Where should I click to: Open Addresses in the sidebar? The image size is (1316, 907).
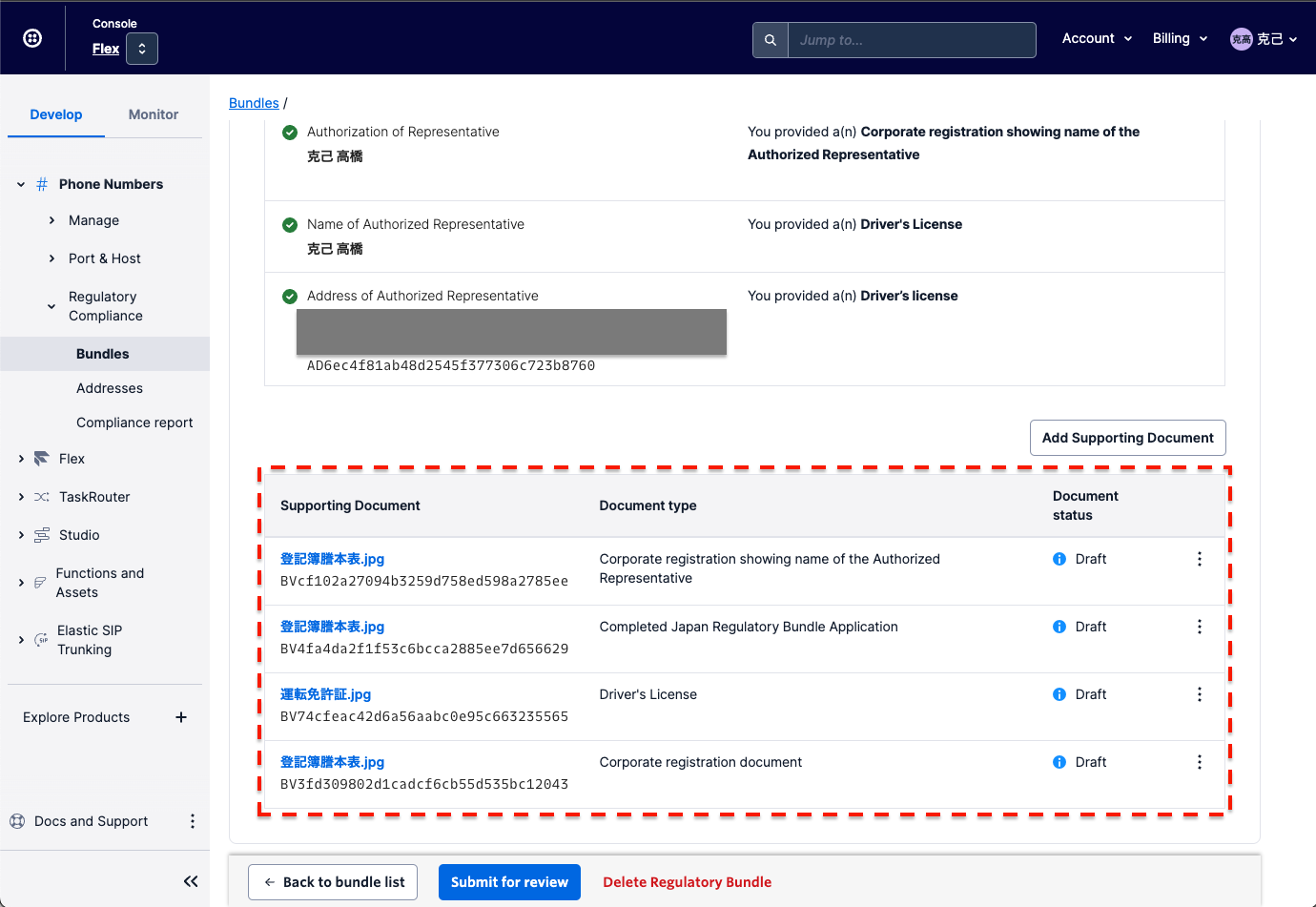(110, 388)
